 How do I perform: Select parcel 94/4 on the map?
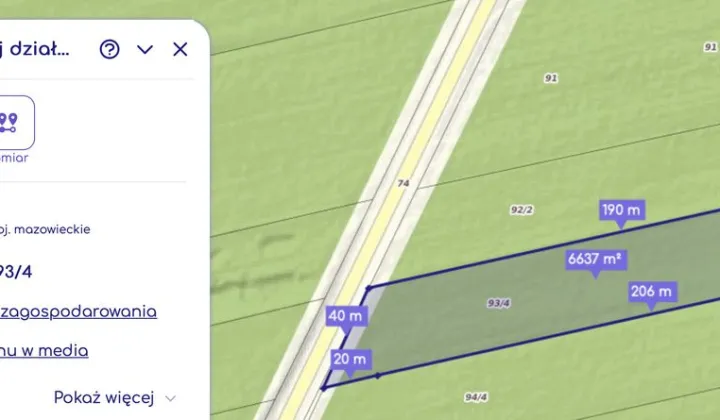click(476, 397)
